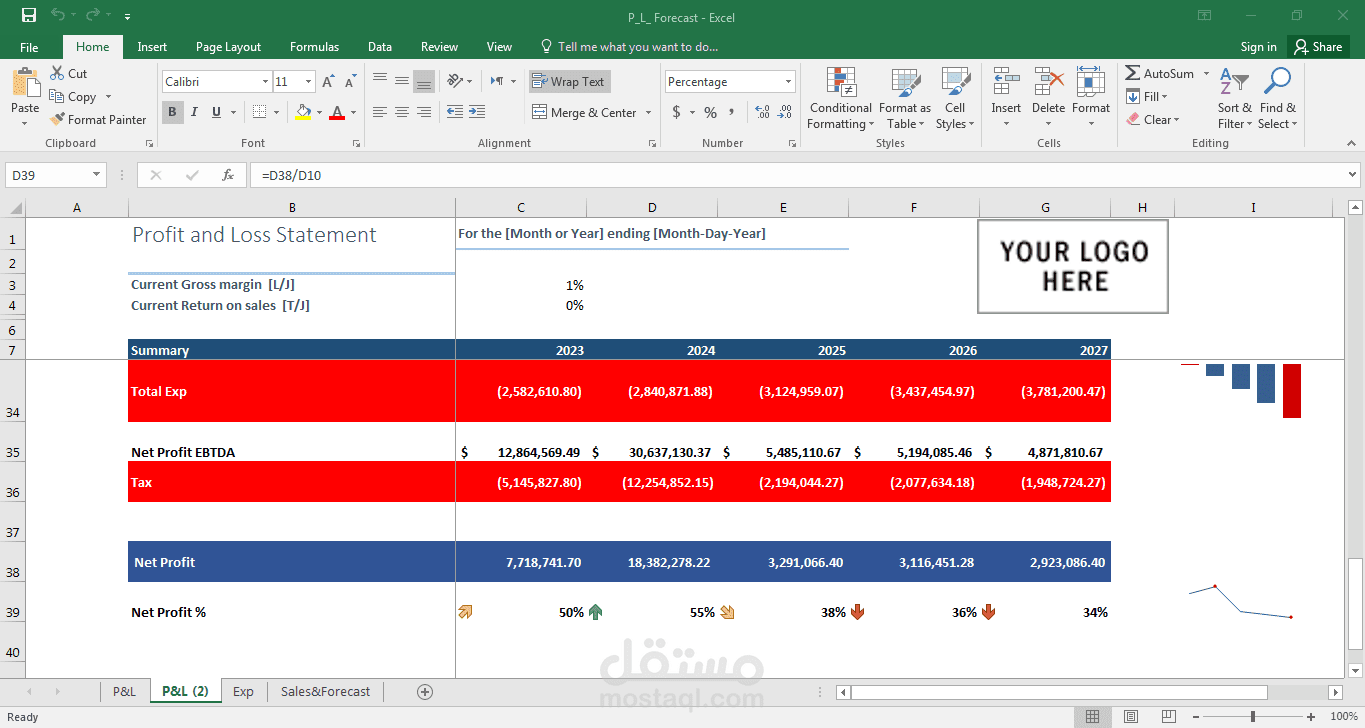
Task: Open Conditional Formatting menu
Action: [x=840, y=98]
